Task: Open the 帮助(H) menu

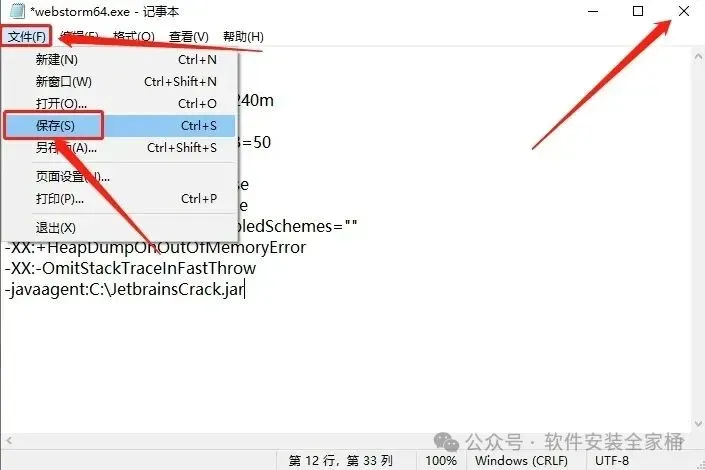Action: [243, 36]
